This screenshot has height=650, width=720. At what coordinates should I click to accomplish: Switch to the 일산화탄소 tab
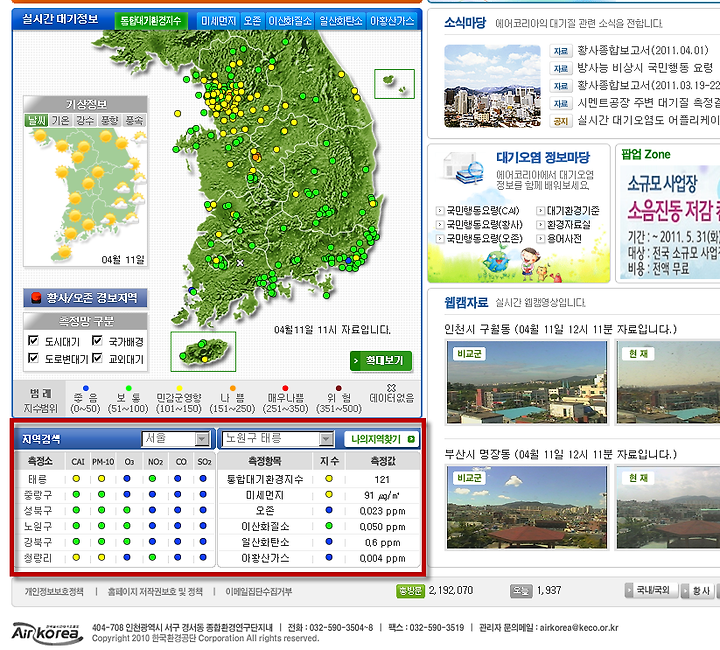pos(341,21)
